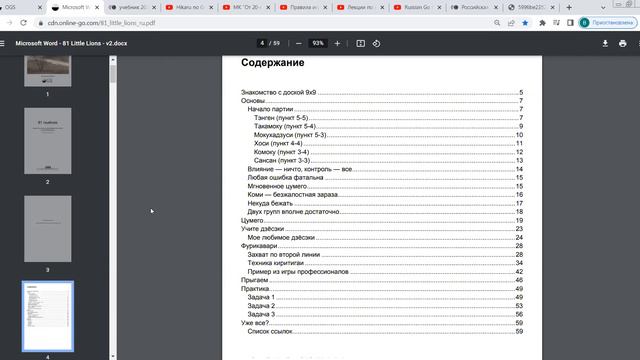Expand the tab search chevron
The height and width of the screenshot is (360, 640).
click(x=603, y=7)
